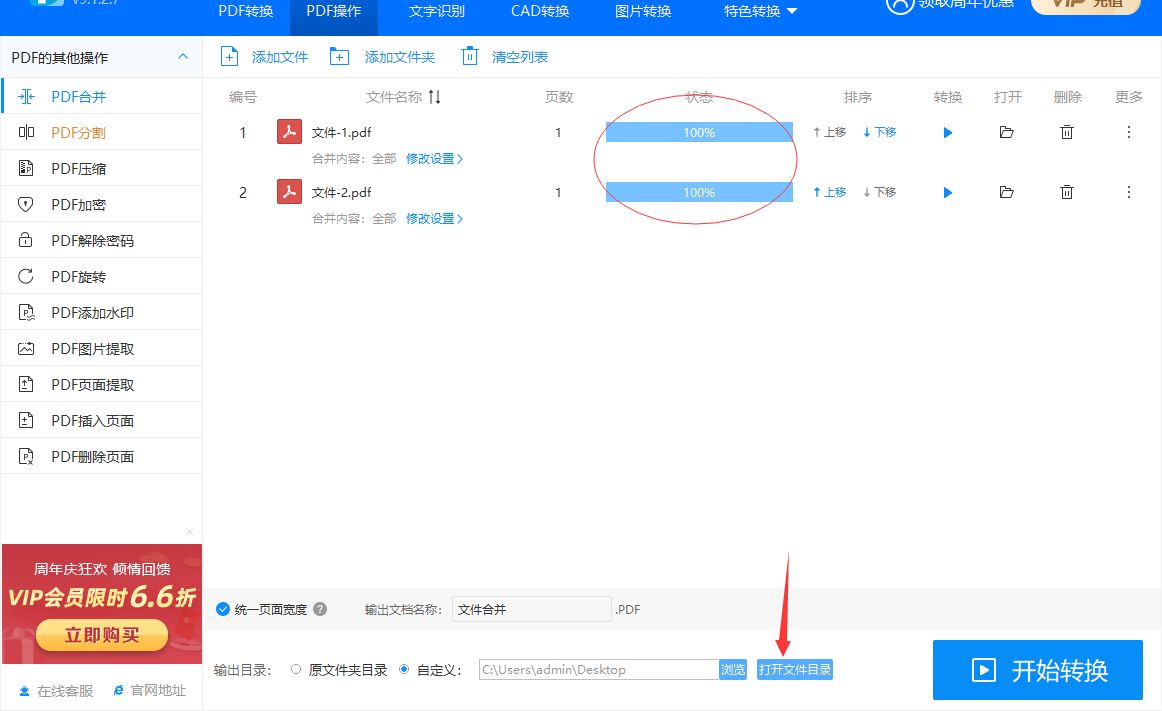The height and width of the screenshot is (711, 1162).
Task: Switch to the PDF操作 tab
Action: click(x=334, y=11)
